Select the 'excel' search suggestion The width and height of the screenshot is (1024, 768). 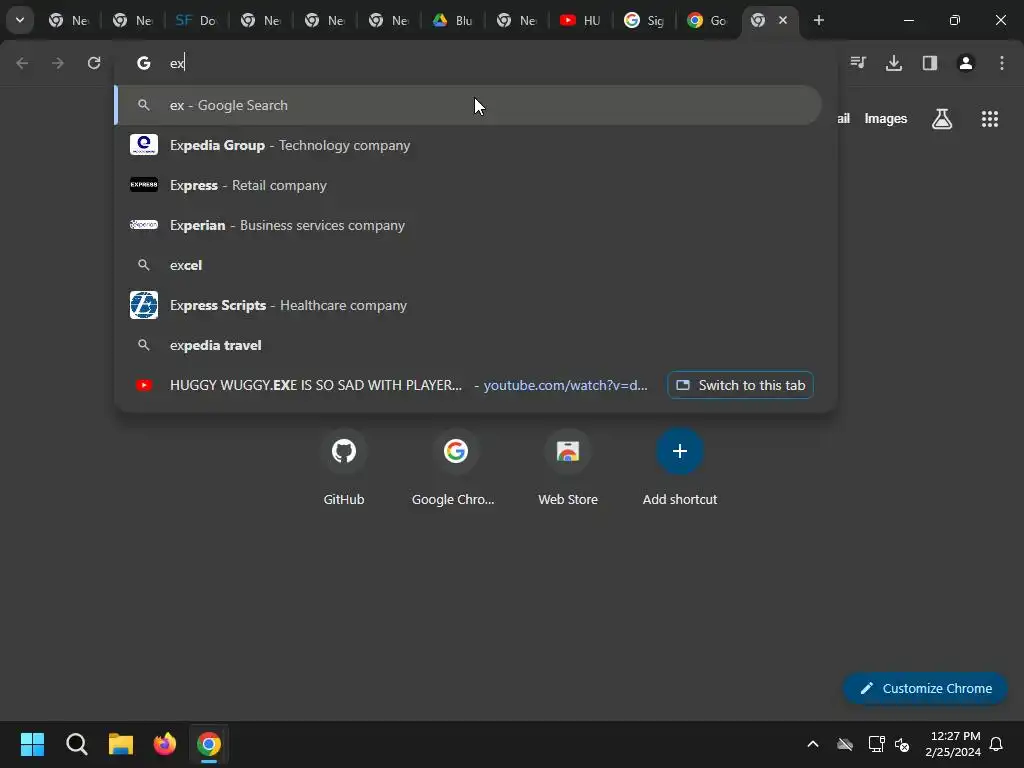coord(468,265)
